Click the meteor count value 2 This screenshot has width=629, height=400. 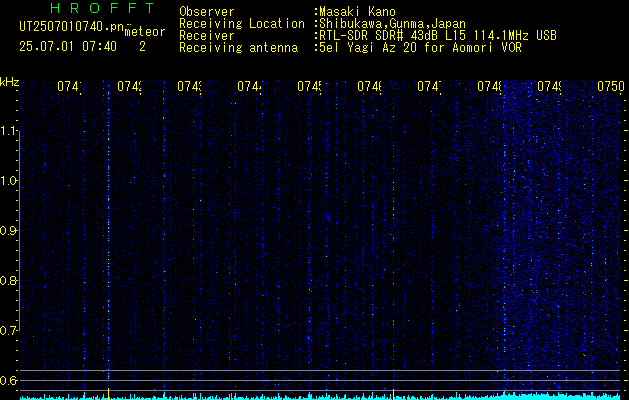pyautogui.click(x=142, y=47)
